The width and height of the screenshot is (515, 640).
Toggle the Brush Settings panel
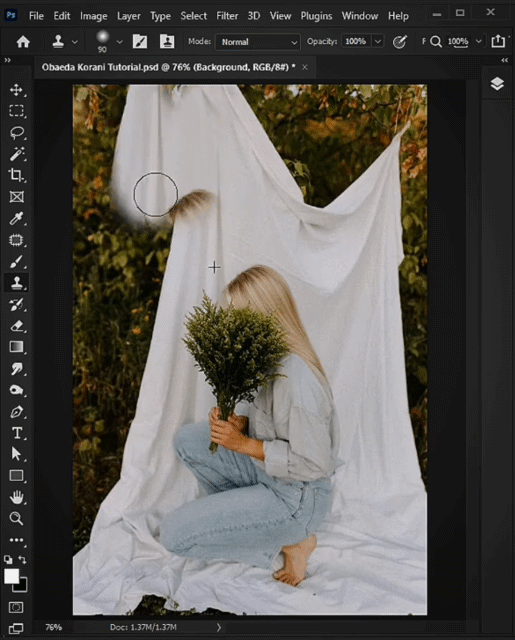(140, 42)
